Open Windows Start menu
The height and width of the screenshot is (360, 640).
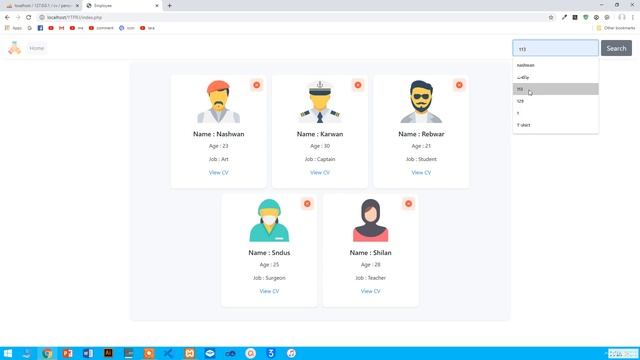click(8, 353)
